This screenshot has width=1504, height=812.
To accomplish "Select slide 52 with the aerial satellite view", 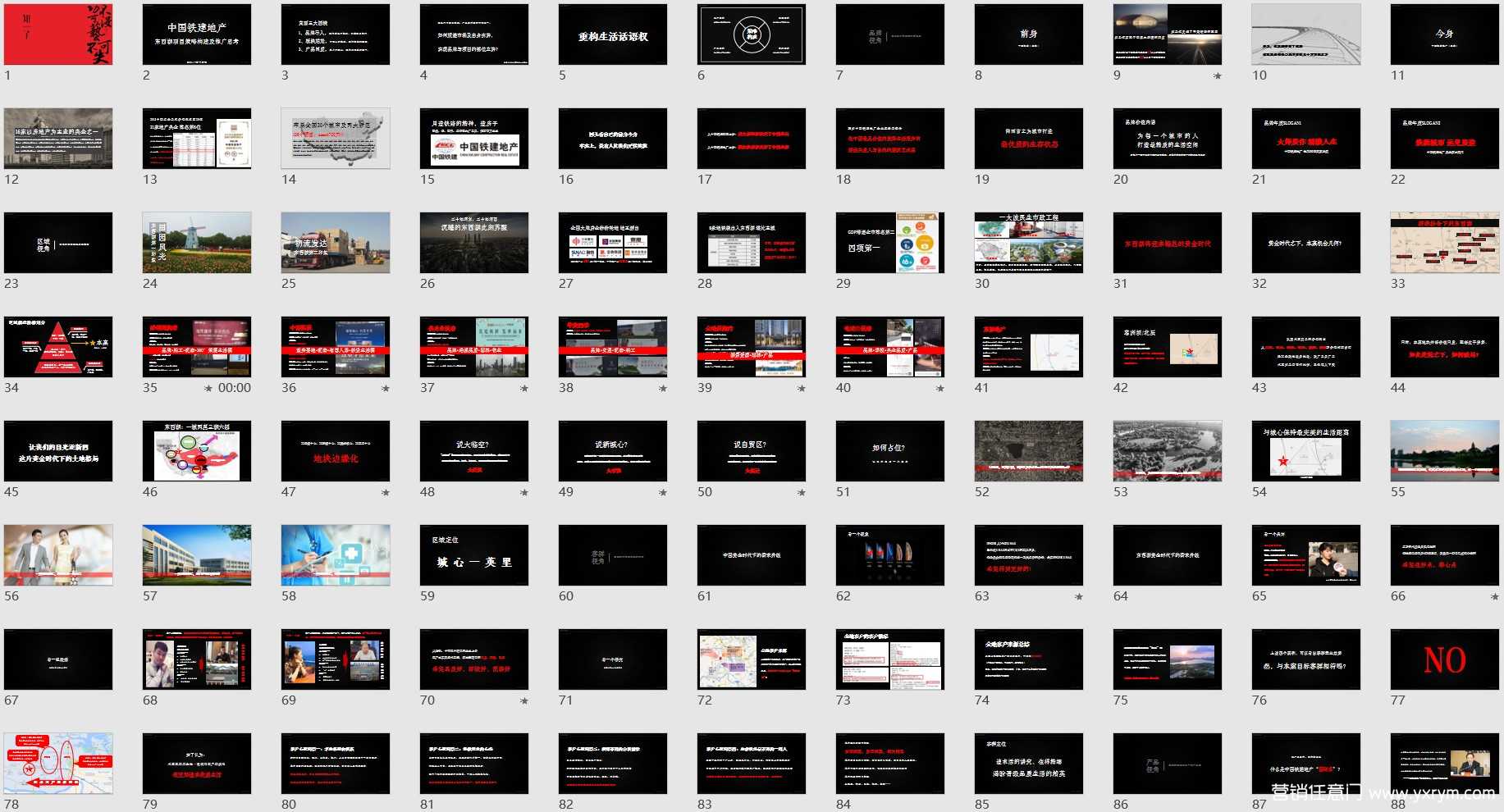I will tap(1029, 451).
